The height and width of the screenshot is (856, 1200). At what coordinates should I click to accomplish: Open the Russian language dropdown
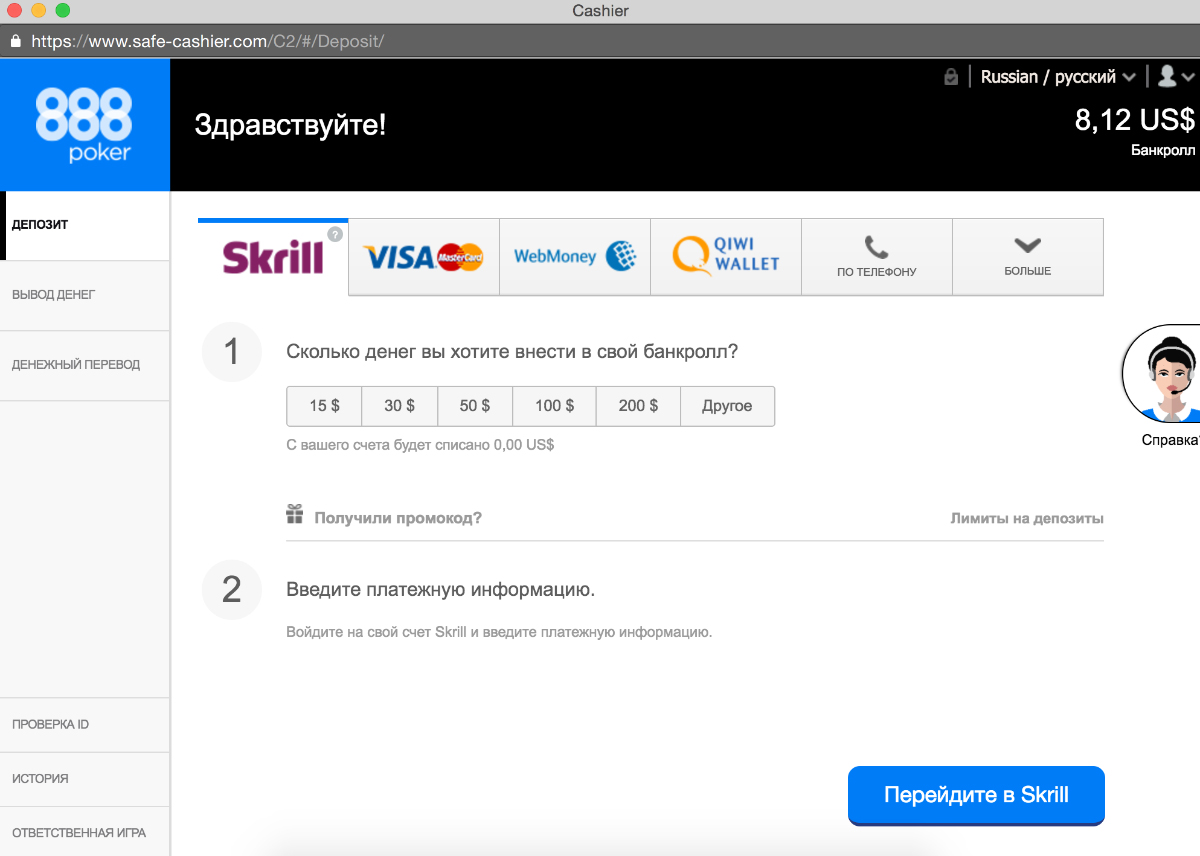point(1058,77)
